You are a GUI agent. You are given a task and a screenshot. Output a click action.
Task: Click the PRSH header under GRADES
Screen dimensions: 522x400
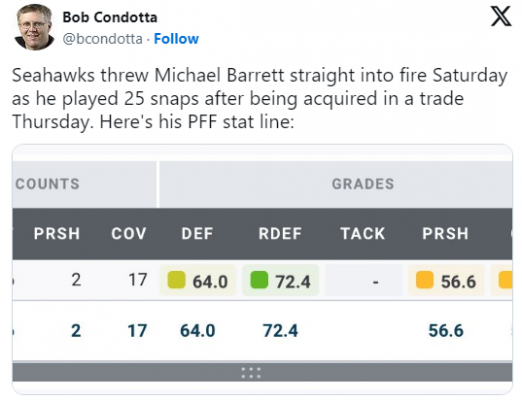[445, 234]
